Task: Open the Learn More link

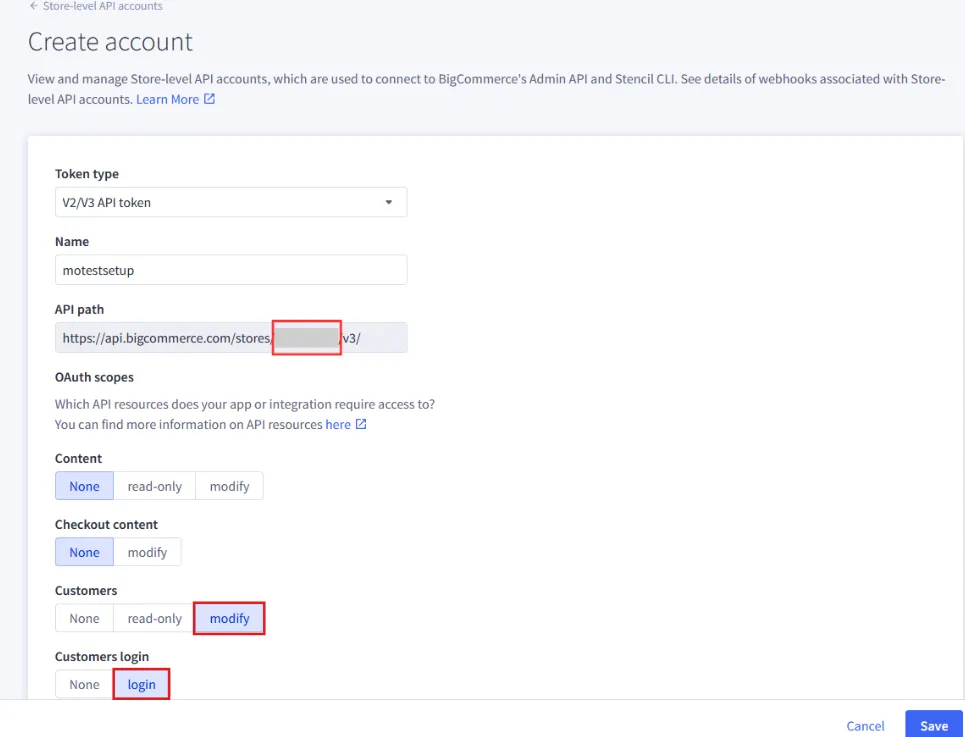Action: (x=167, y=99)
